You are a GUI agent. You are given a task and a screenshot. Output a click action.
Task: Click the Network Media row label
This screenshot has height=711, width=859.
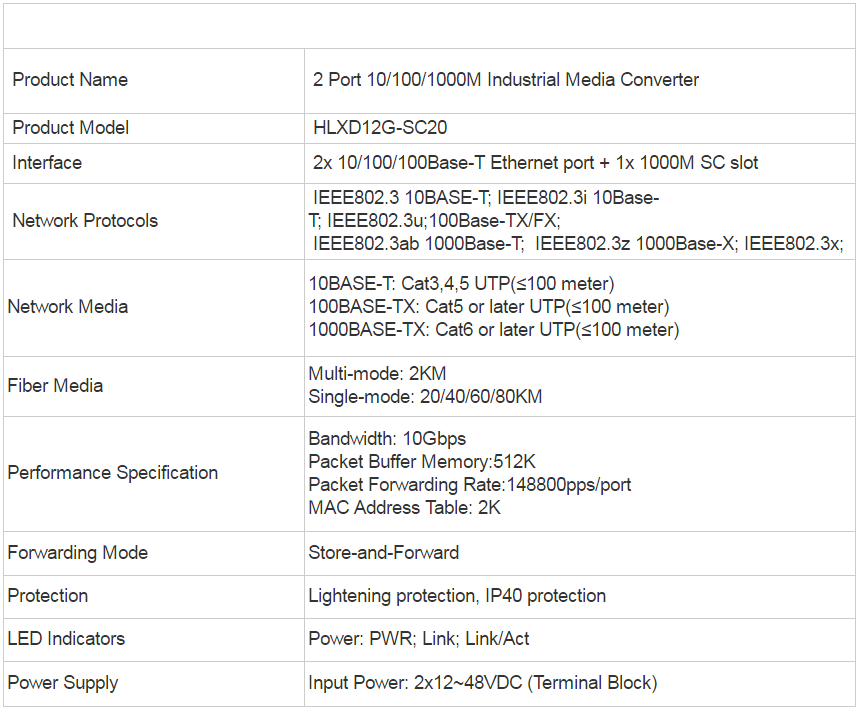tap(68, 307)
